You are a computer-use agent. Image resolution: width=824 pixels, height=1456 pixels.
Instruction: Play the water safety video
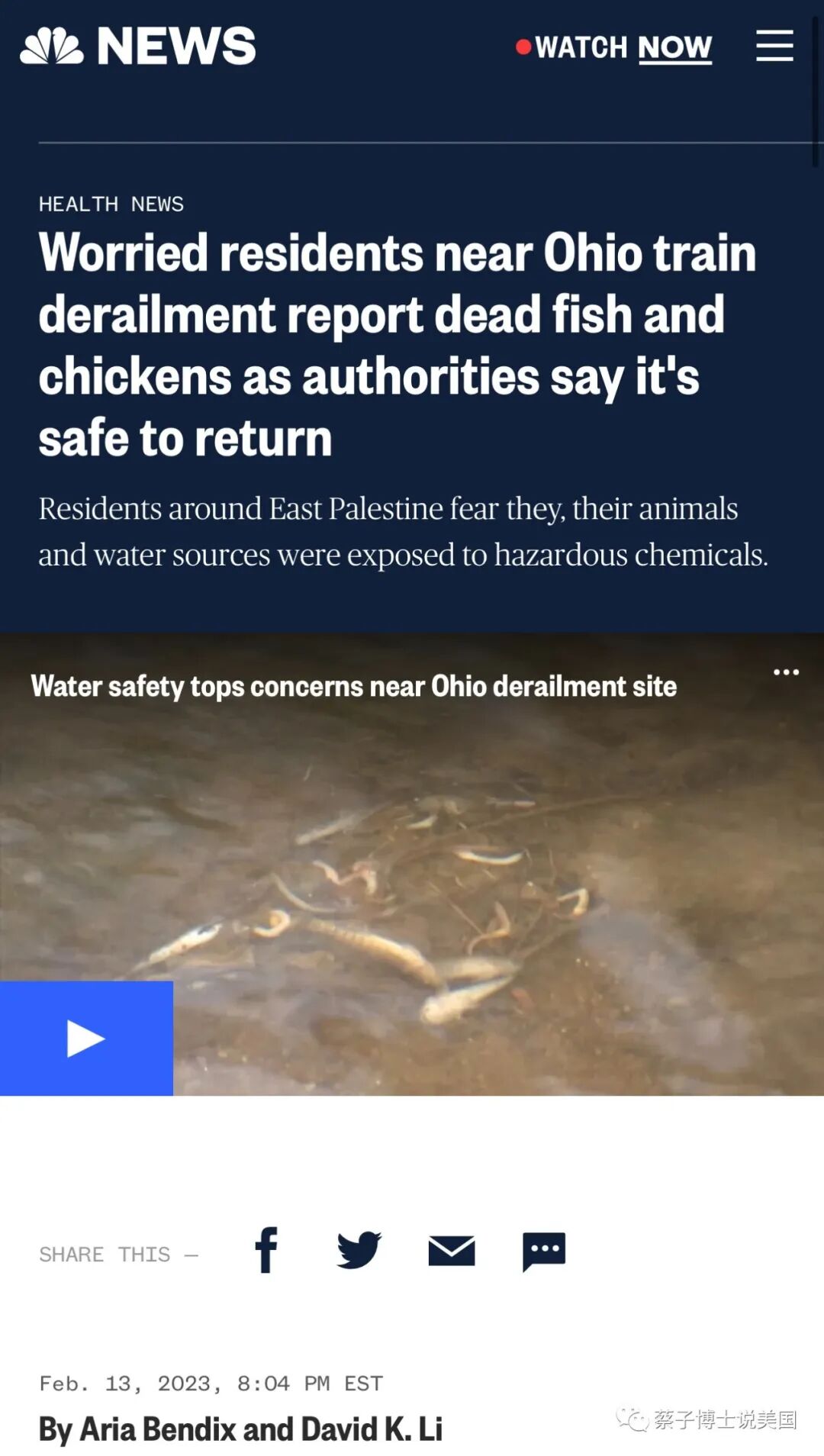(86, 1039)
